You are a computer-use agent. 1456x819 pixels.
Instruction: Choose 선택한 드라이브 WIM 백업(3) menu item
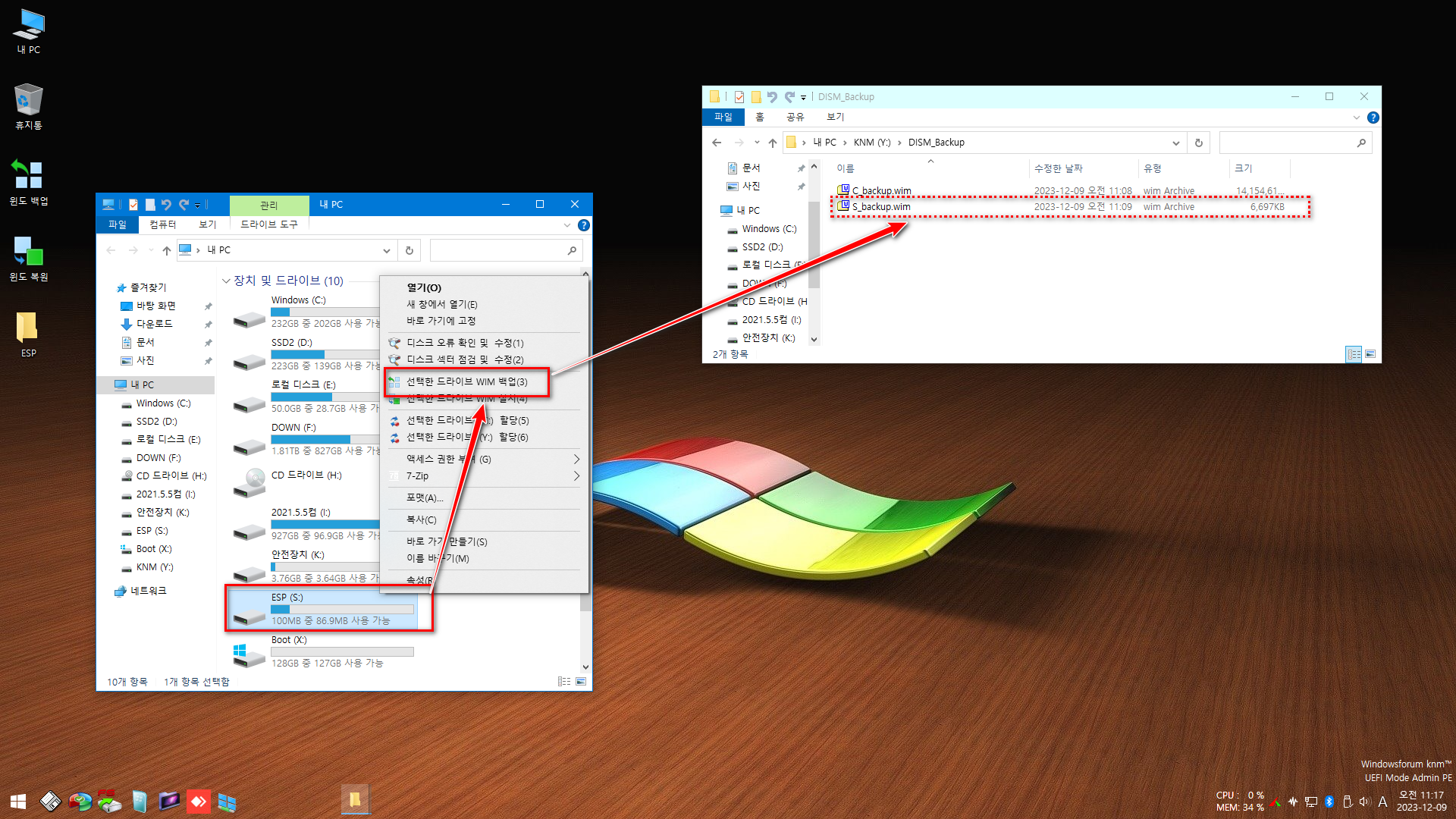pos(467,382)
